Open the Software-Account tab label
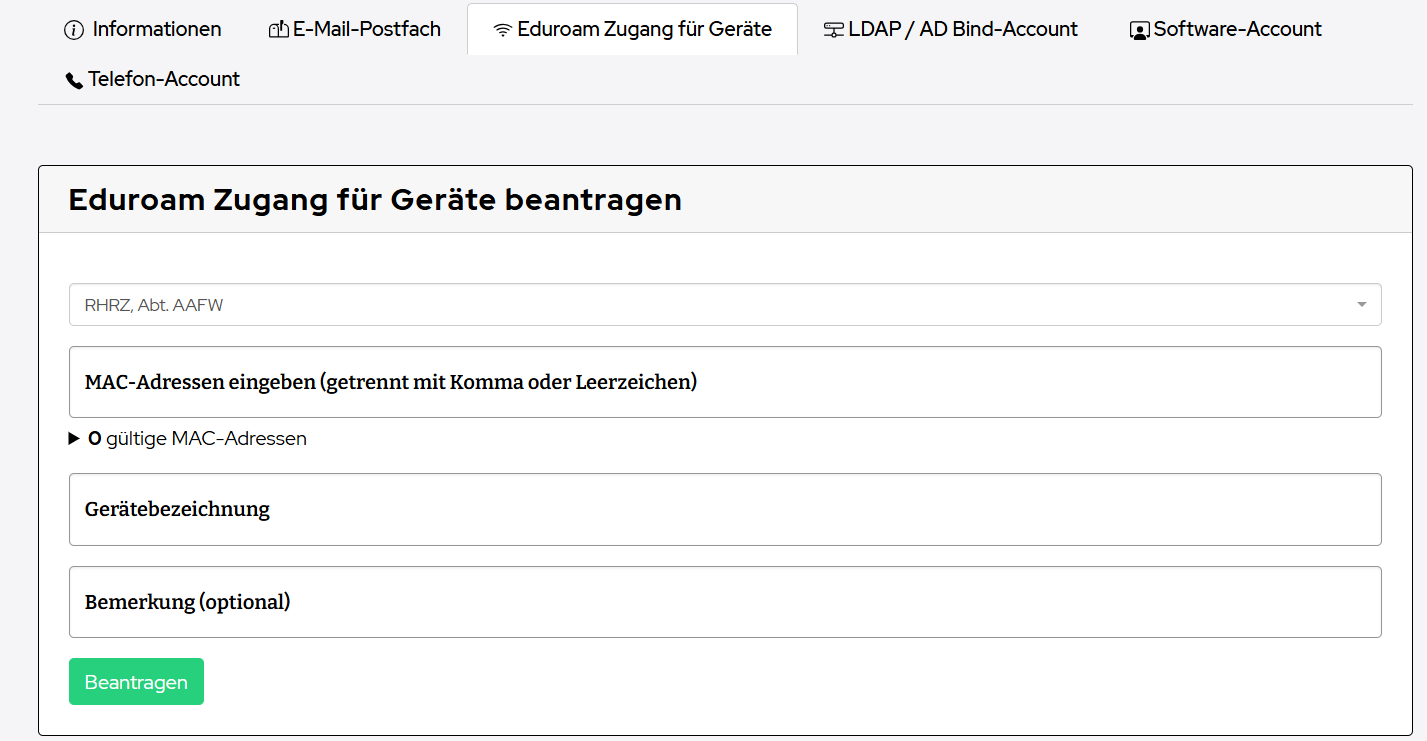Viewport: 1427px width, 741px height. coord(1238,29)
